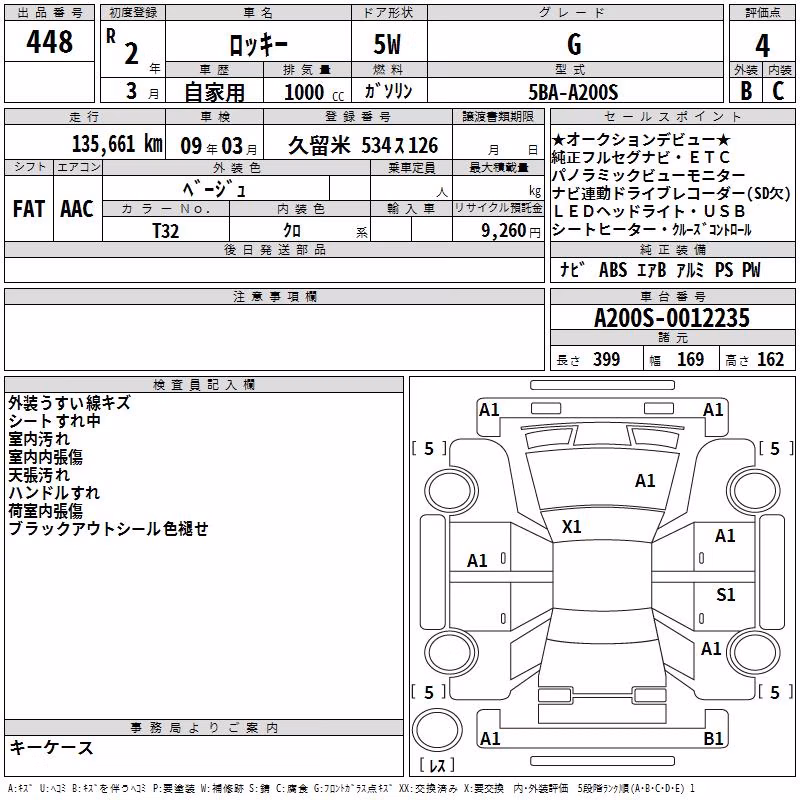Select the grade value G

point(574,44)
